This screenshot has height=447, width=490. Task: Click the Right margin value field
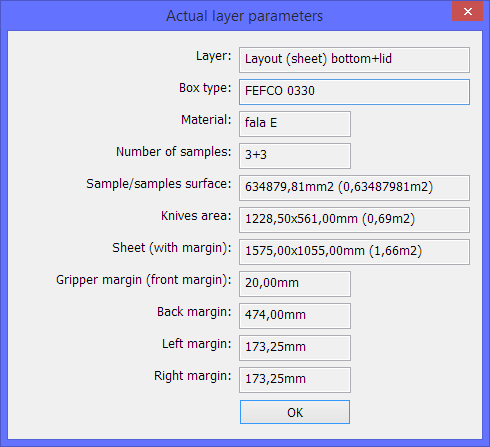pyautogui.click(x=295, y=380)
